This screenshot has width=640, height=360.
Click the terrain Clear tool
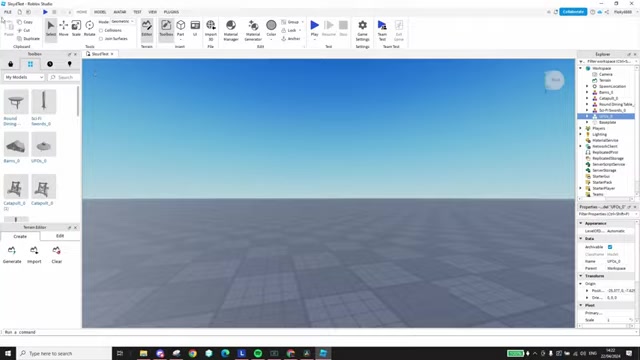point(57,255)
